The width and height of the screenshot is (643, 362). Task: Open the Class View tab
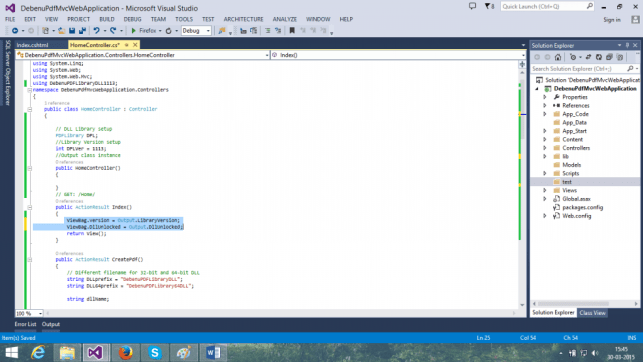[x=593, y=313]
